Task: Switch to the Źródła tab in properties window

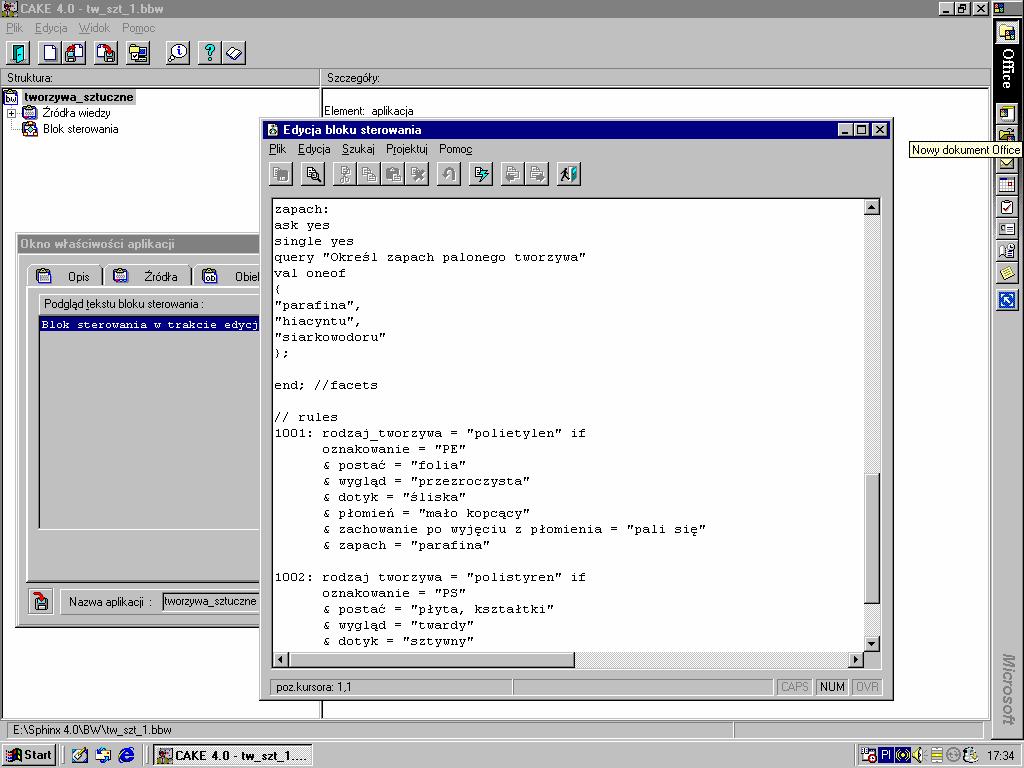Action: click(x=148, y=276)
